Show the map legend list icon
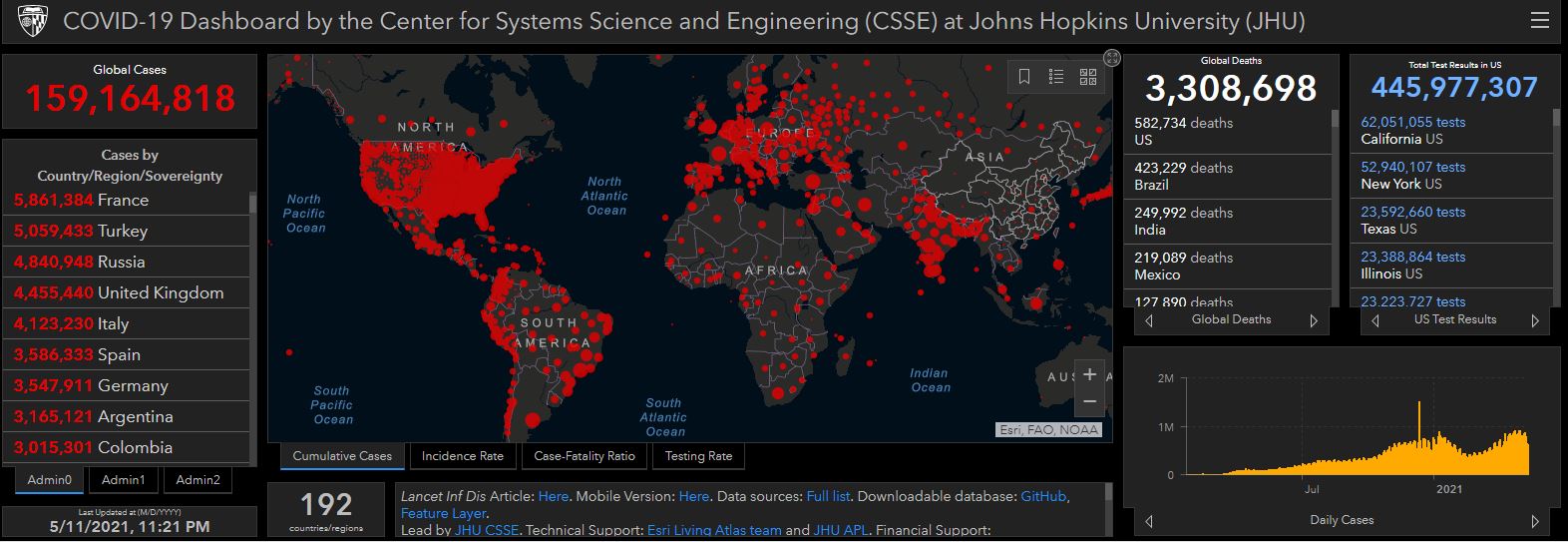The width and height of the screenshot is (1568, 542). 1056,77
